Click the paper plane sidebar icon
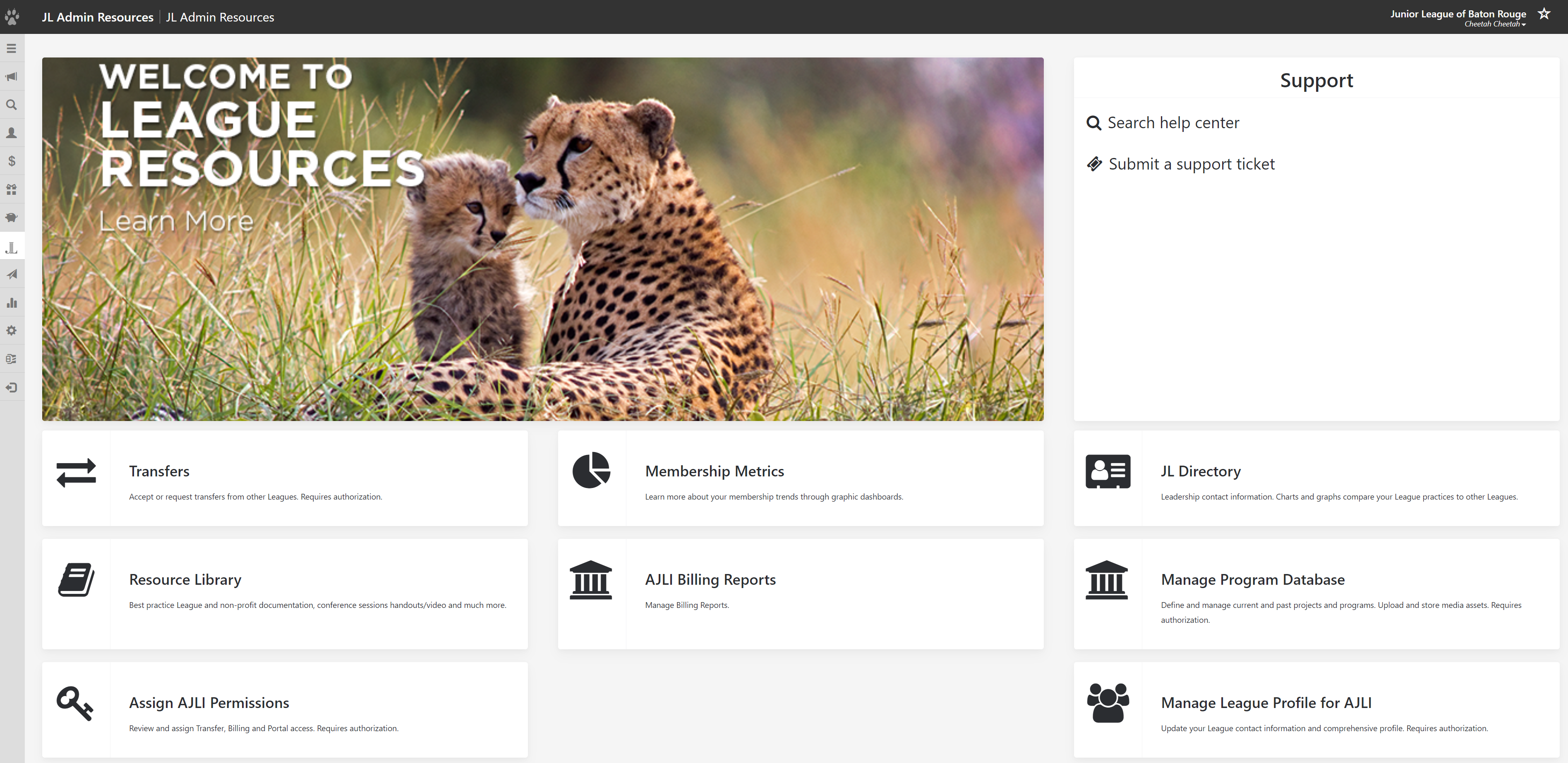The width and height of the screenshot is (1568, 763). click(12, 275)
